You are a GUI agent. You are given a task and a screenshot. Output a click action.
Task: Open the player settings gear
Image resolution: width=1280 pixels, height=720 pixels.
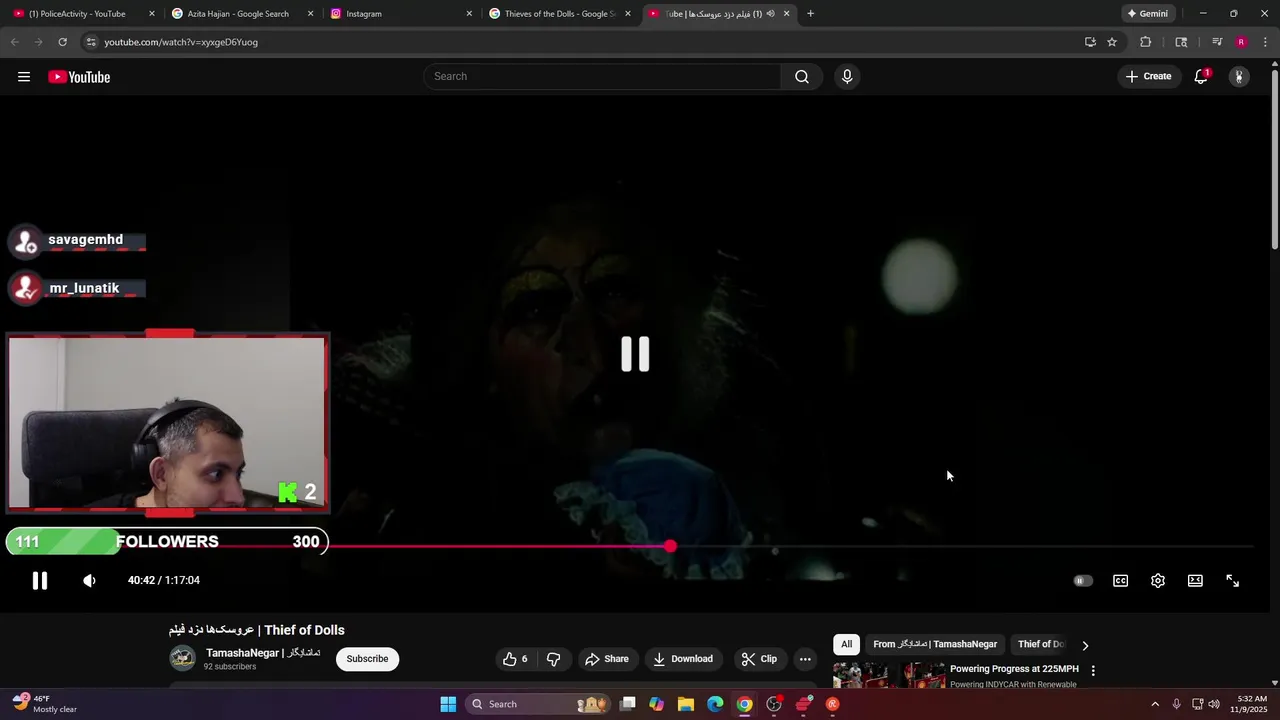[1158, 581]
